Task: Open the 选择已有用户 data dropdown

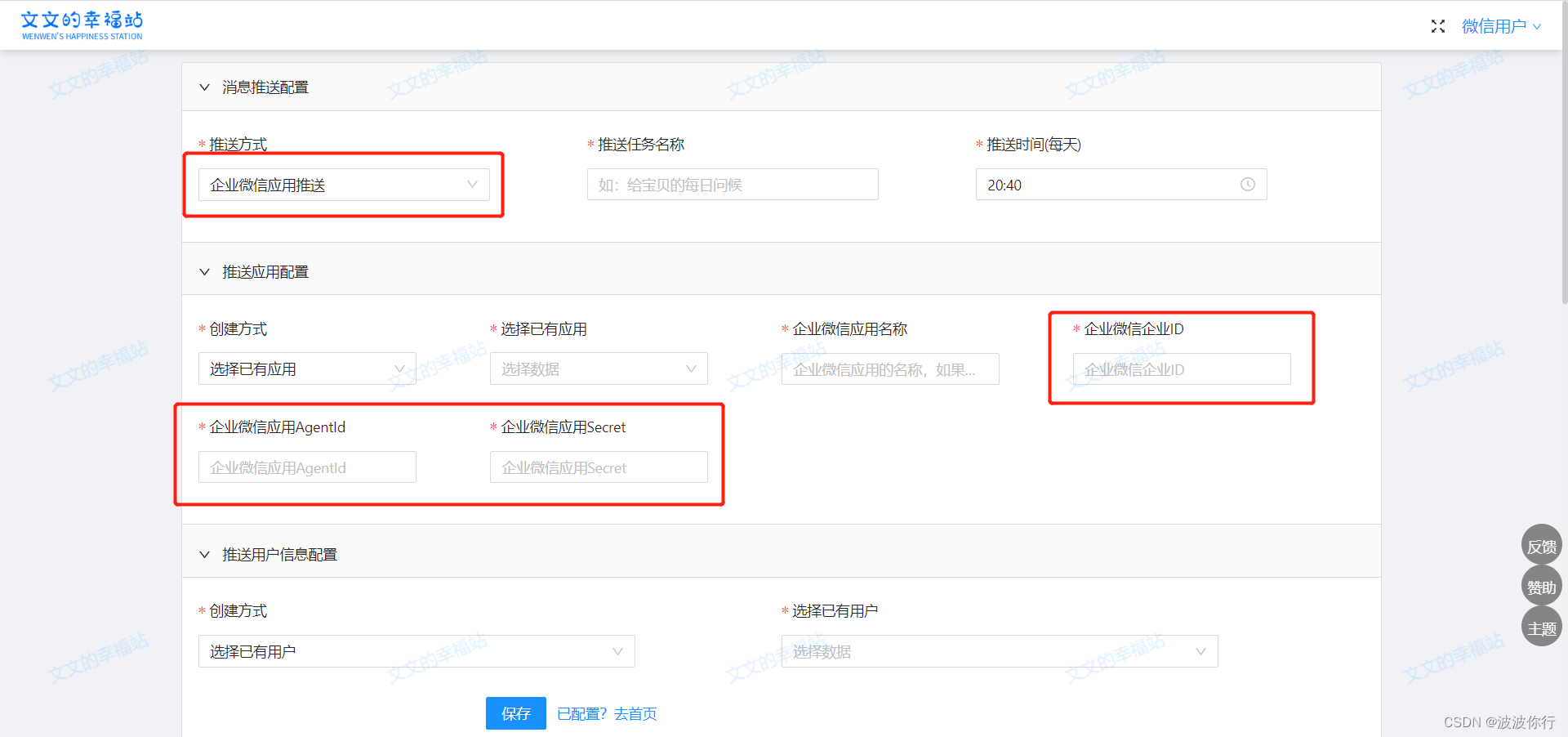Action: 1000,651
